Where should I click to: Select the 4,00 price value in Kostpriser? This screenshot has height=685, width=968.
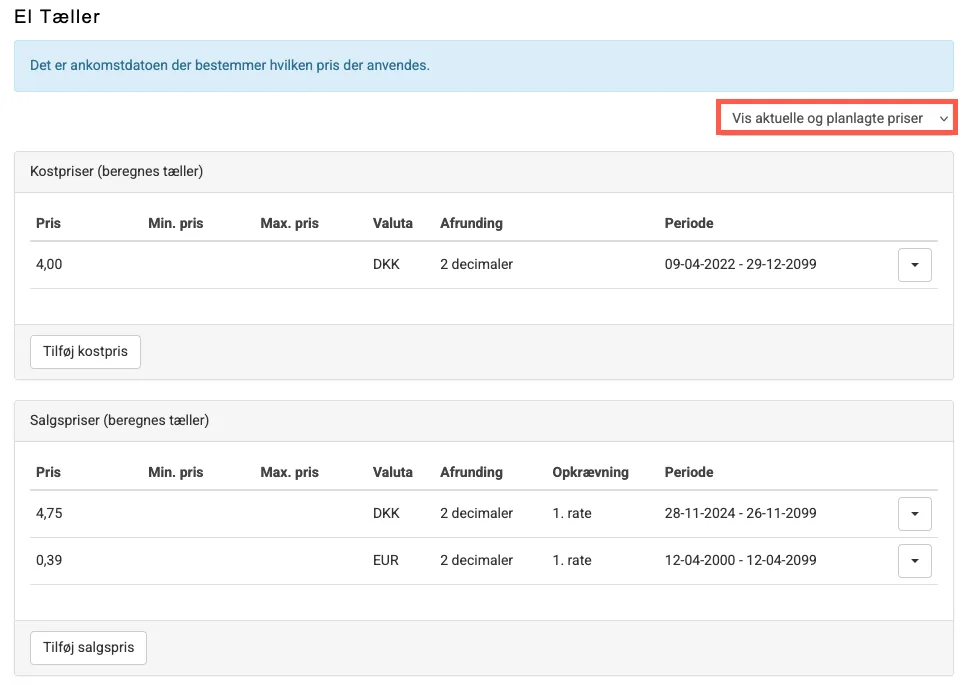(x=50, y=265)
